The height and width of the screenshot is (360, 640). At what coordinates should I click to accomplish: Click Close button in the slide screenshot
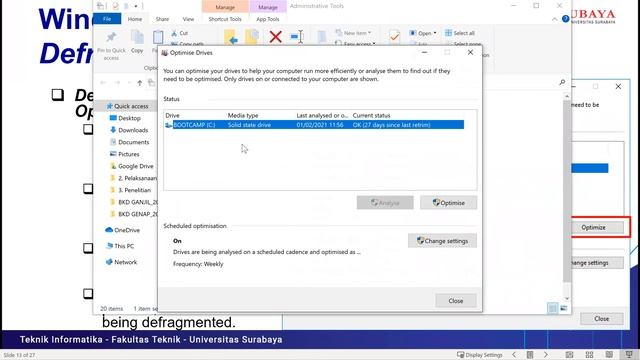pyautogui.click(x=602, y=319)
